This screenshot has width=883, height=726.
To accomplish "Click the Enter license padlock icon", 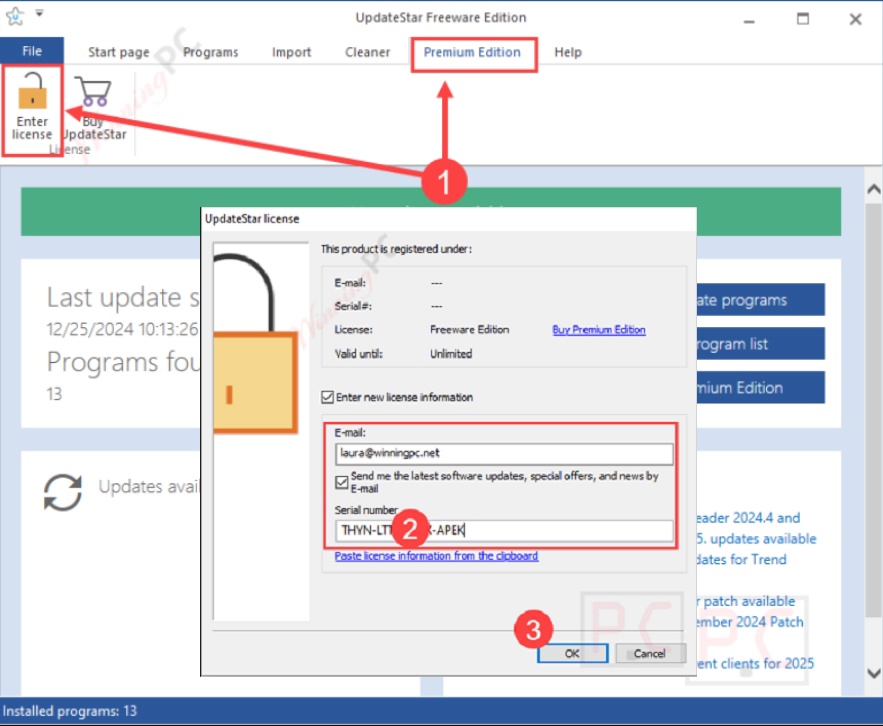I will point(32,93).
